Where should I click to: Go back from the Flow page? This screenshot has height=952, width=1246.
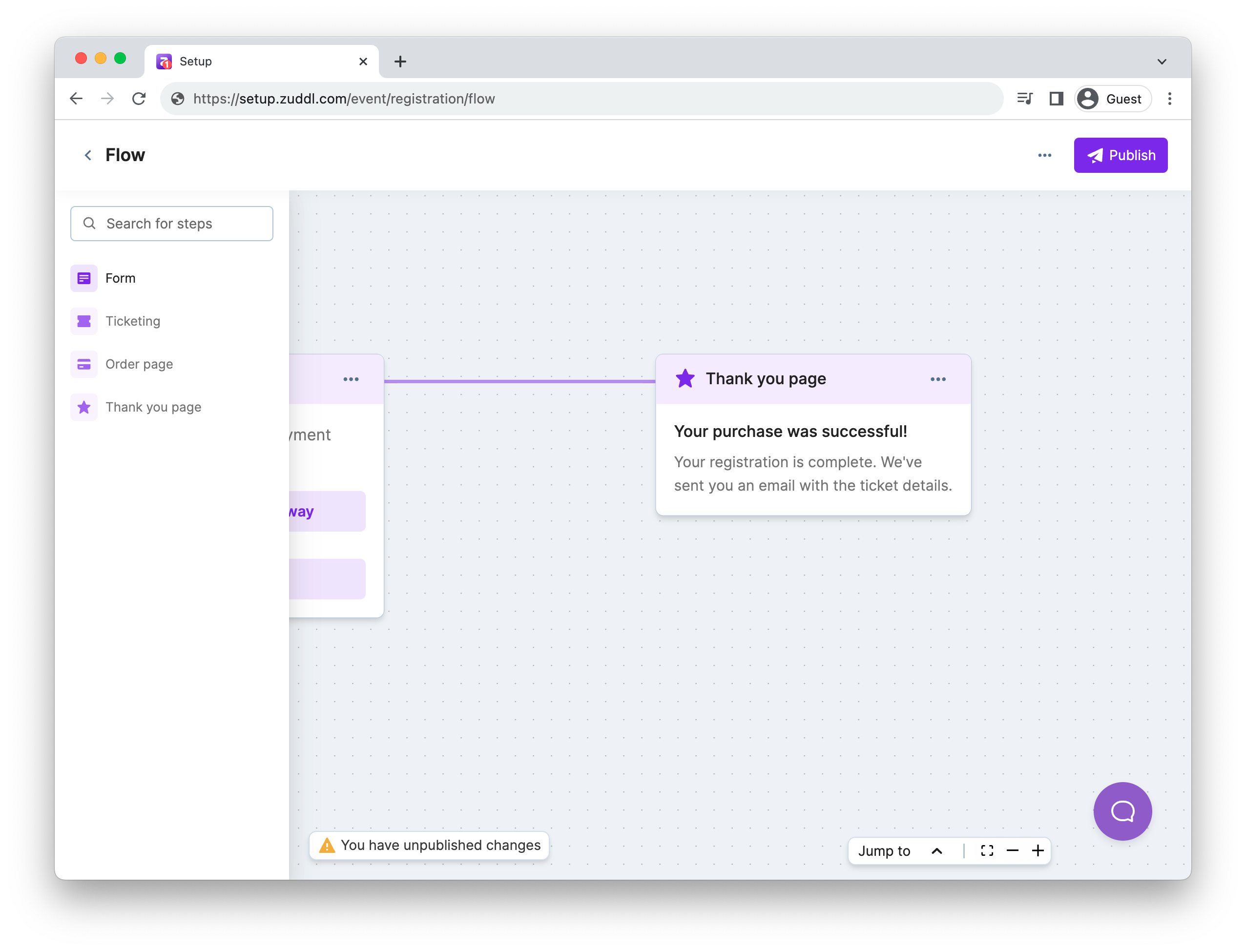click(88, 155)
